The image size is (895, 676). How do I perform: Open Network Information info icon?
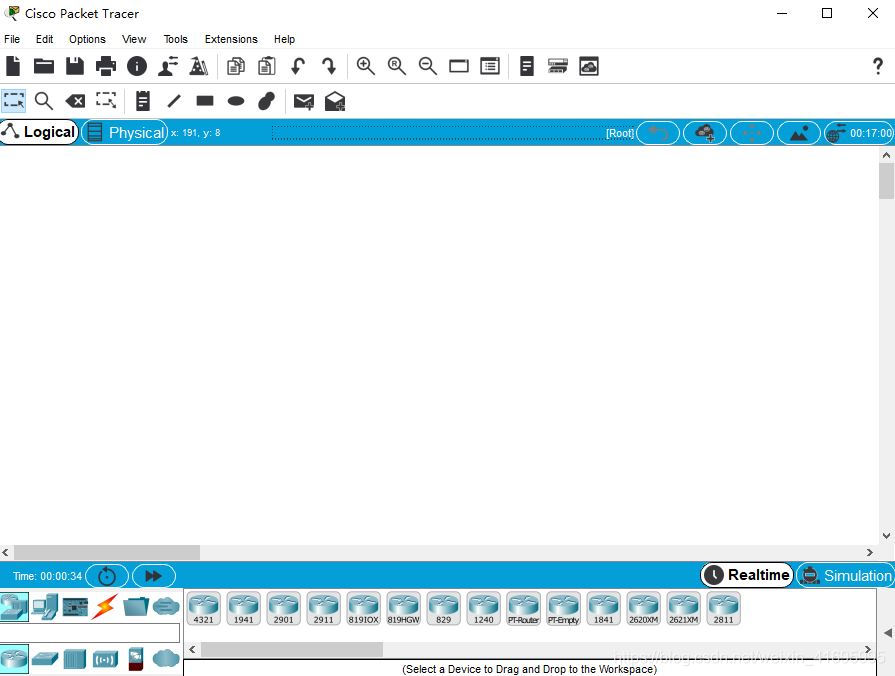(136, 66)
